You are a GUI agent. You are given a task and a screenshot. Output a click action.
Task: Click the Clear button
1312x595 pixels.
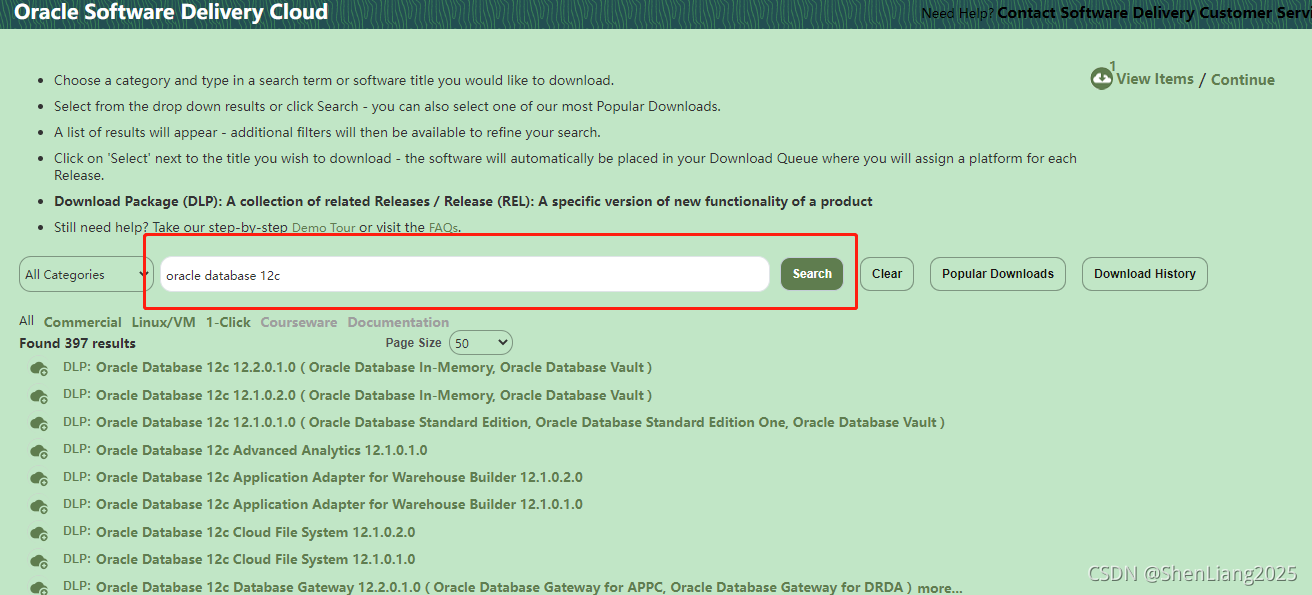887,274
